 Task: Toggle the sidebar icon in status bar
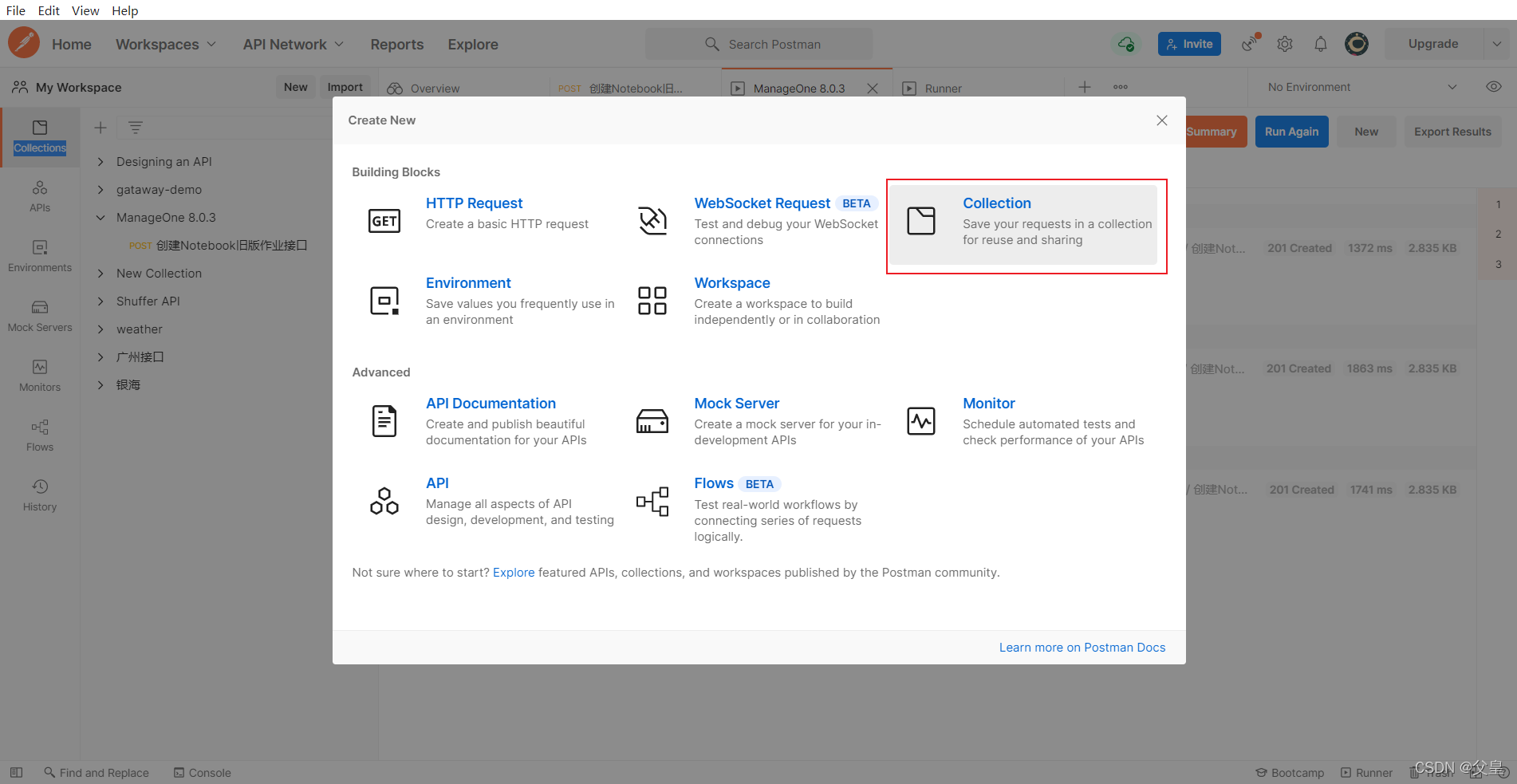pyautogui.click(x=16, y=772)
